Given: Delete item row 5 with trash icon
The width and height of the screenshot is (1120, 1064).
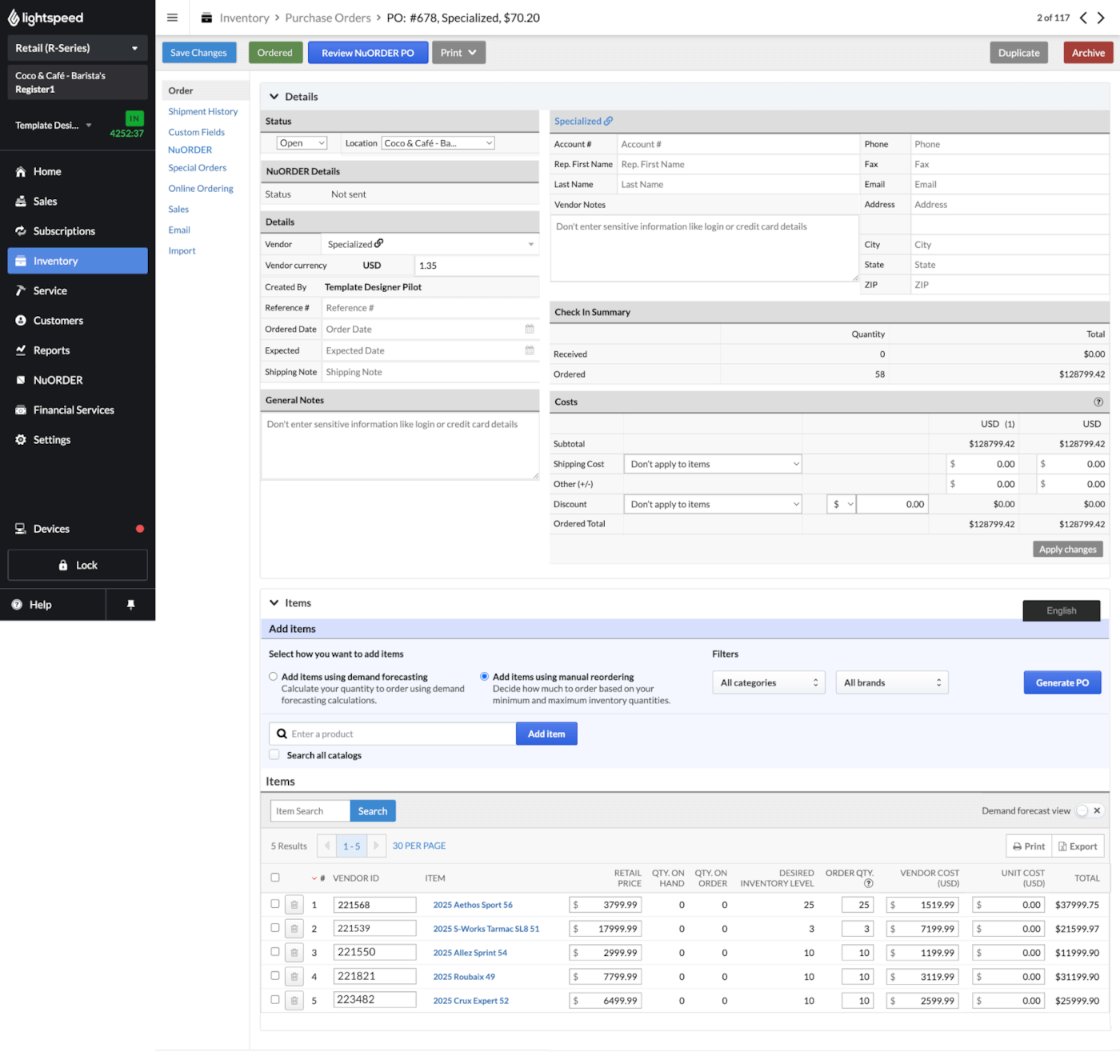Looking at the screenshot, I should (x=294, y=1001).
